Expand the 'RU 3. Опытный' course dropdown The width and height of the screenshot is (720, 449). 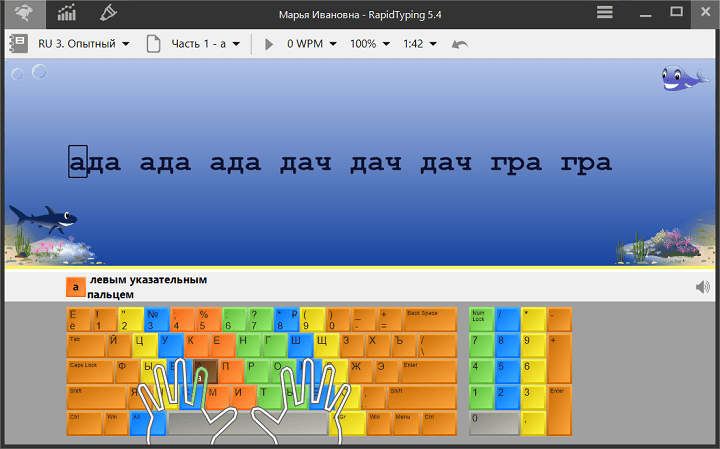(84, 44)
